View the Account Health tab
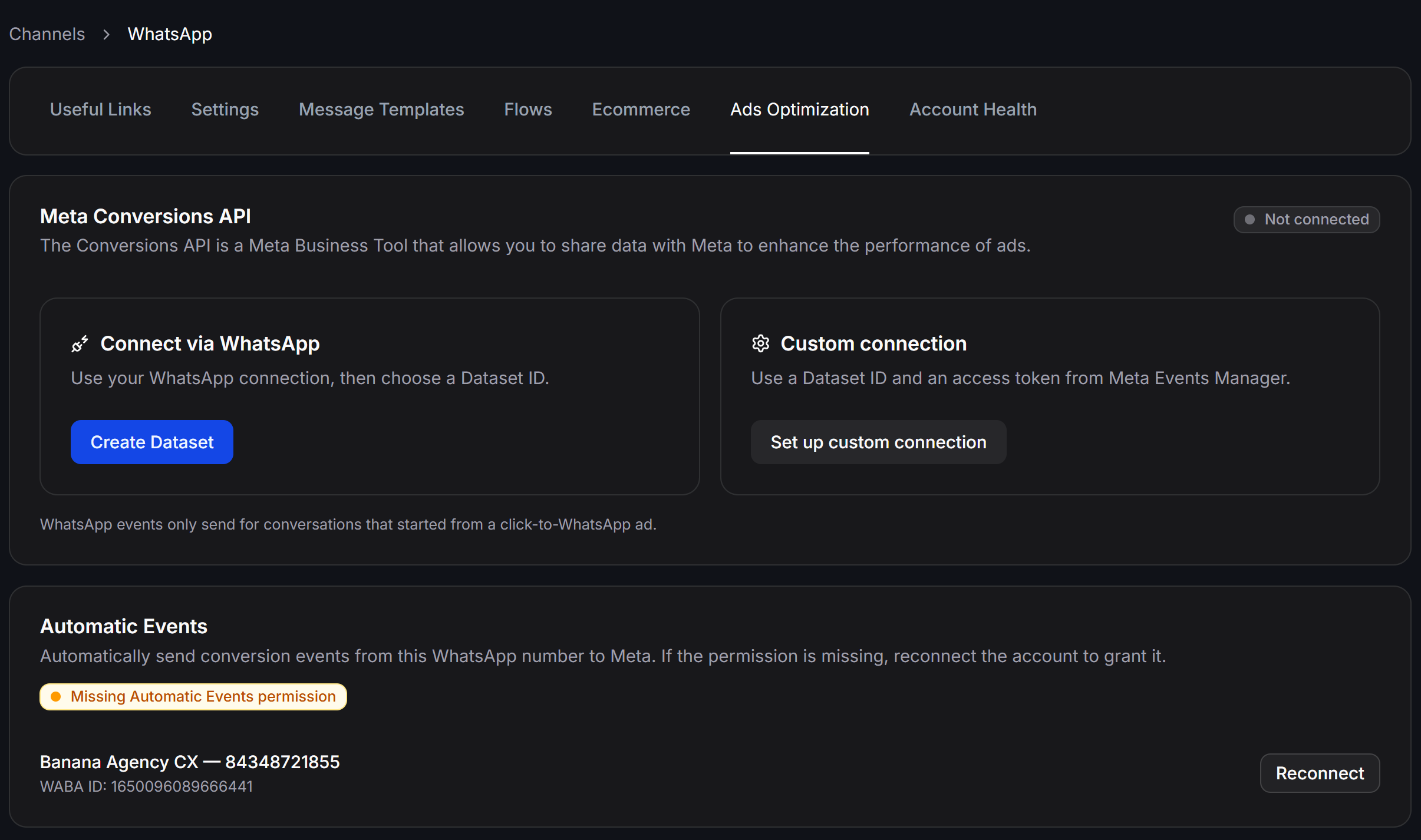 click(x=973, y=110)
